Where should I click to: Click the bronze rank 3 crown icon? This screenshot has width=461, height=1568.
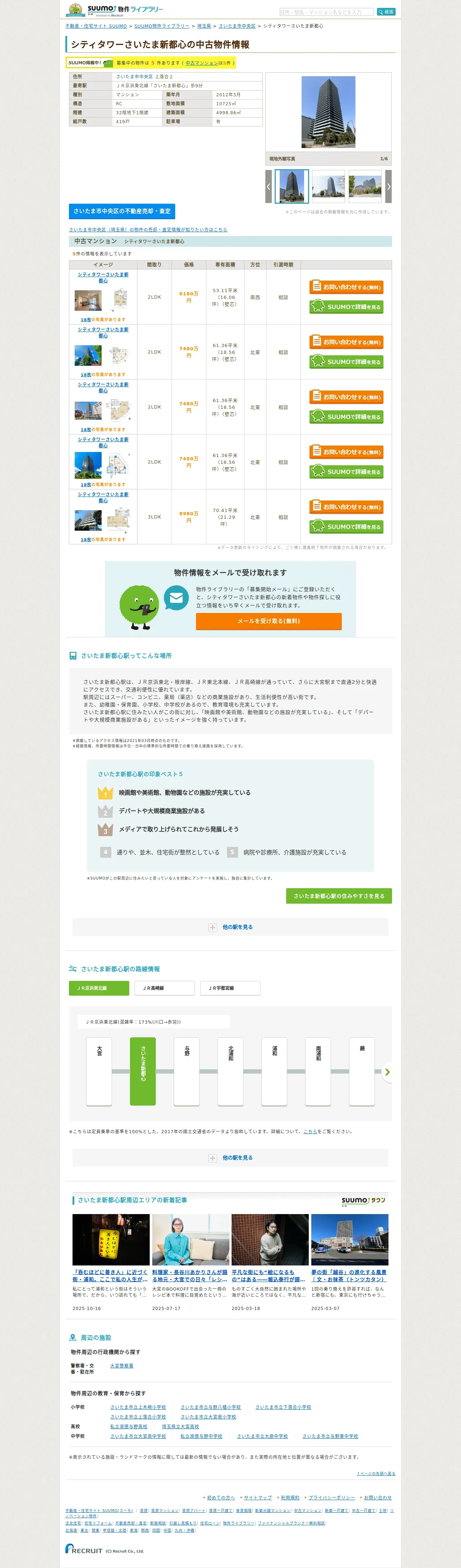click(x=105, y=829)
